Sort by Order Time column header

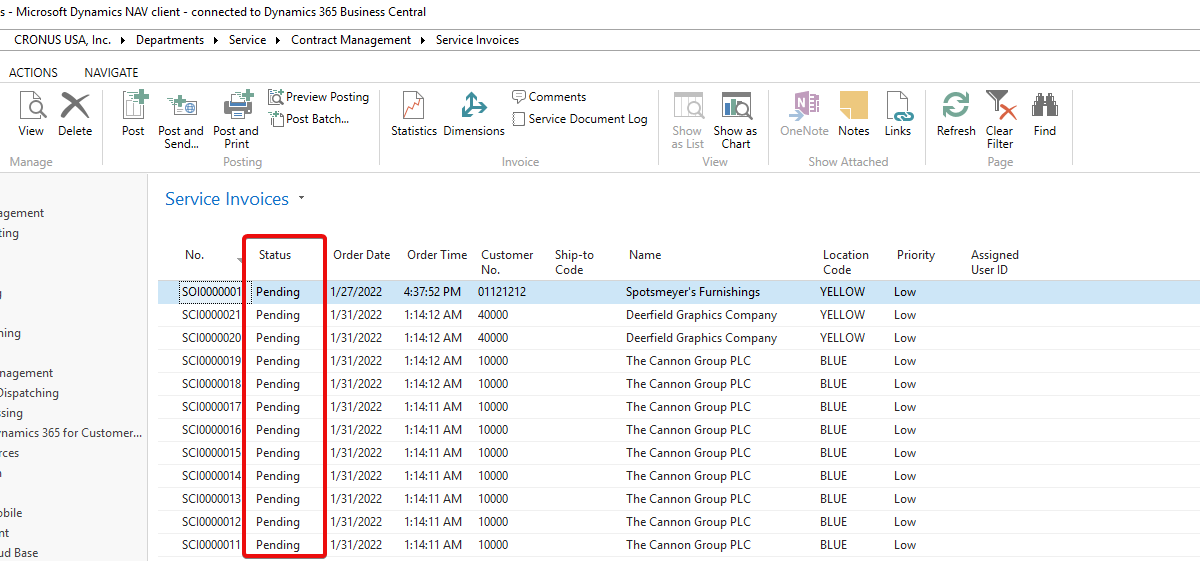click(437, 255)
